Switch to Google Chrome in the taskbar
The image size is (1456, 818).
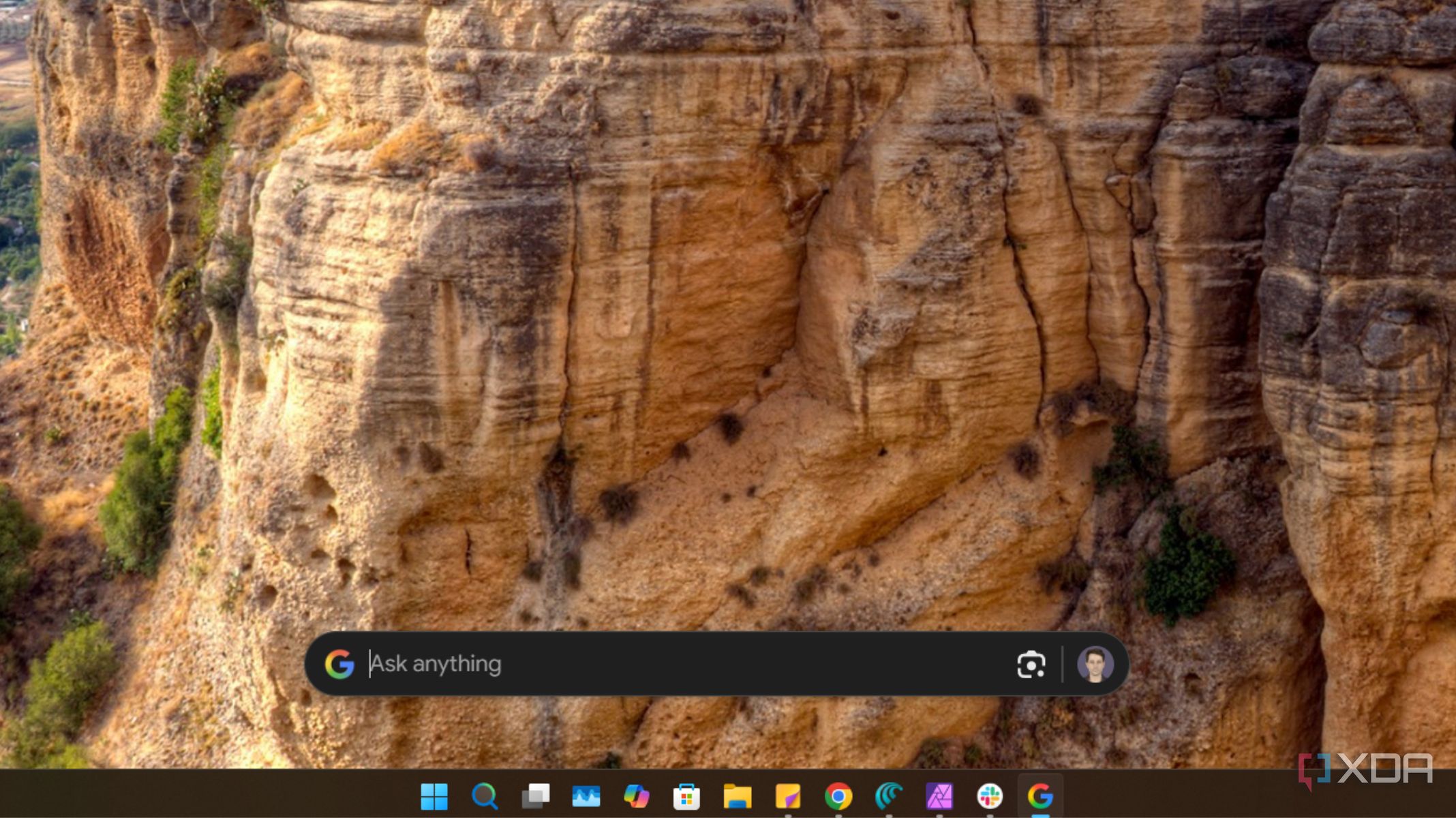[x=838, y=796]
